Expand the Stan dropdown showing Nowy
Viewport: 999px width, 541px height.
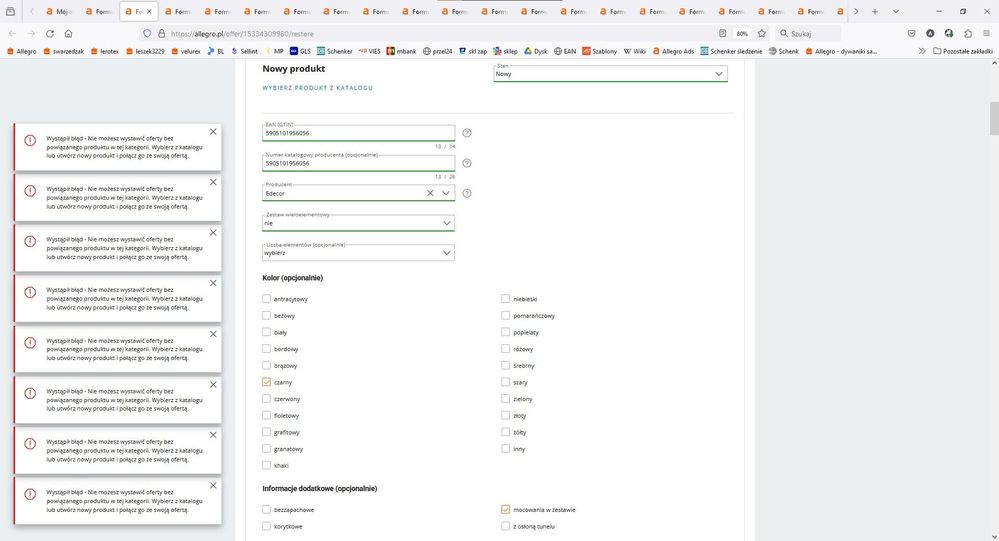tap(611, 74)
